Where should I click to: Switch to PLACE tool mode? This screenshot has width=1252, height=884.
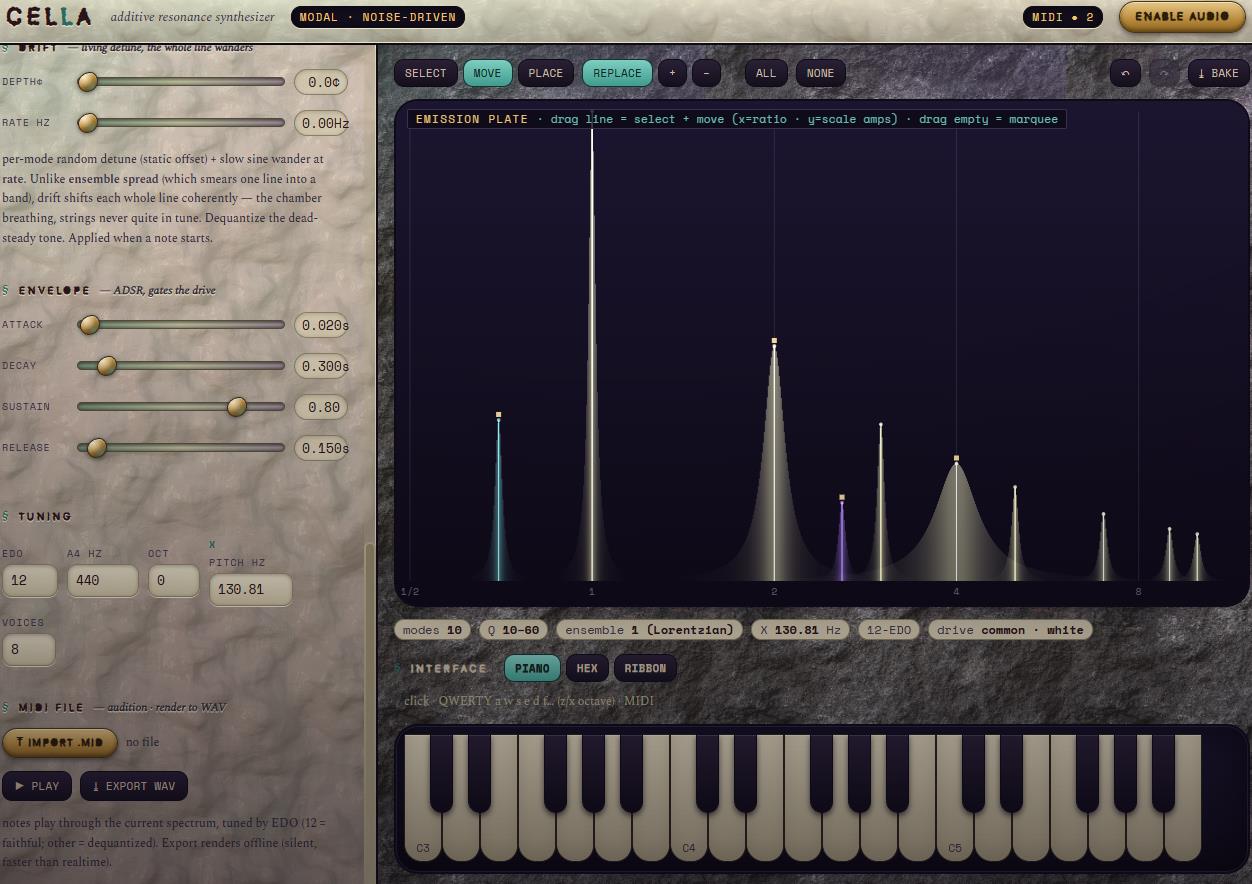[x=546, y=73]
